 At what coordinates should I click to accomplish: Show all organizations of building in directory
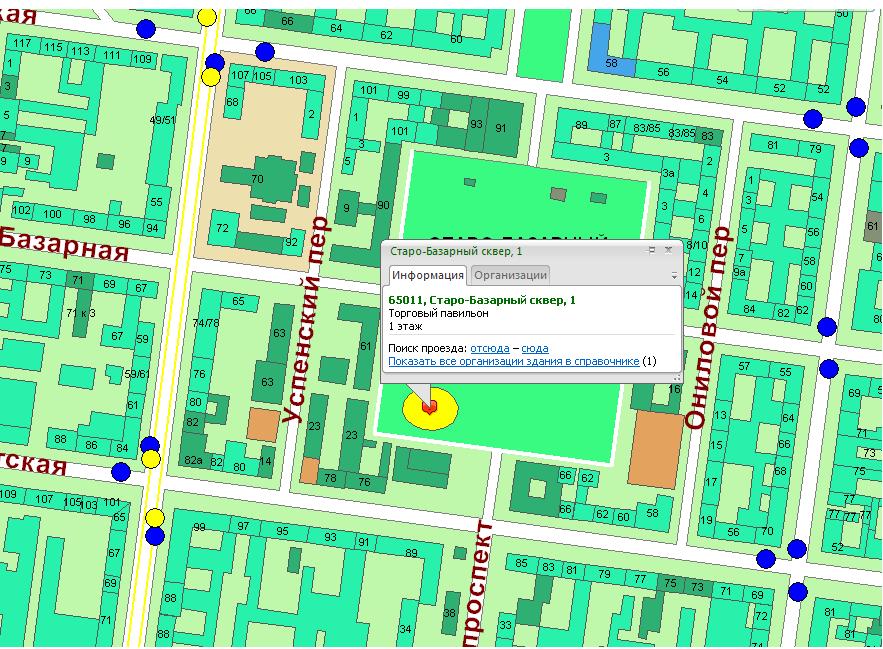[513, 361]
